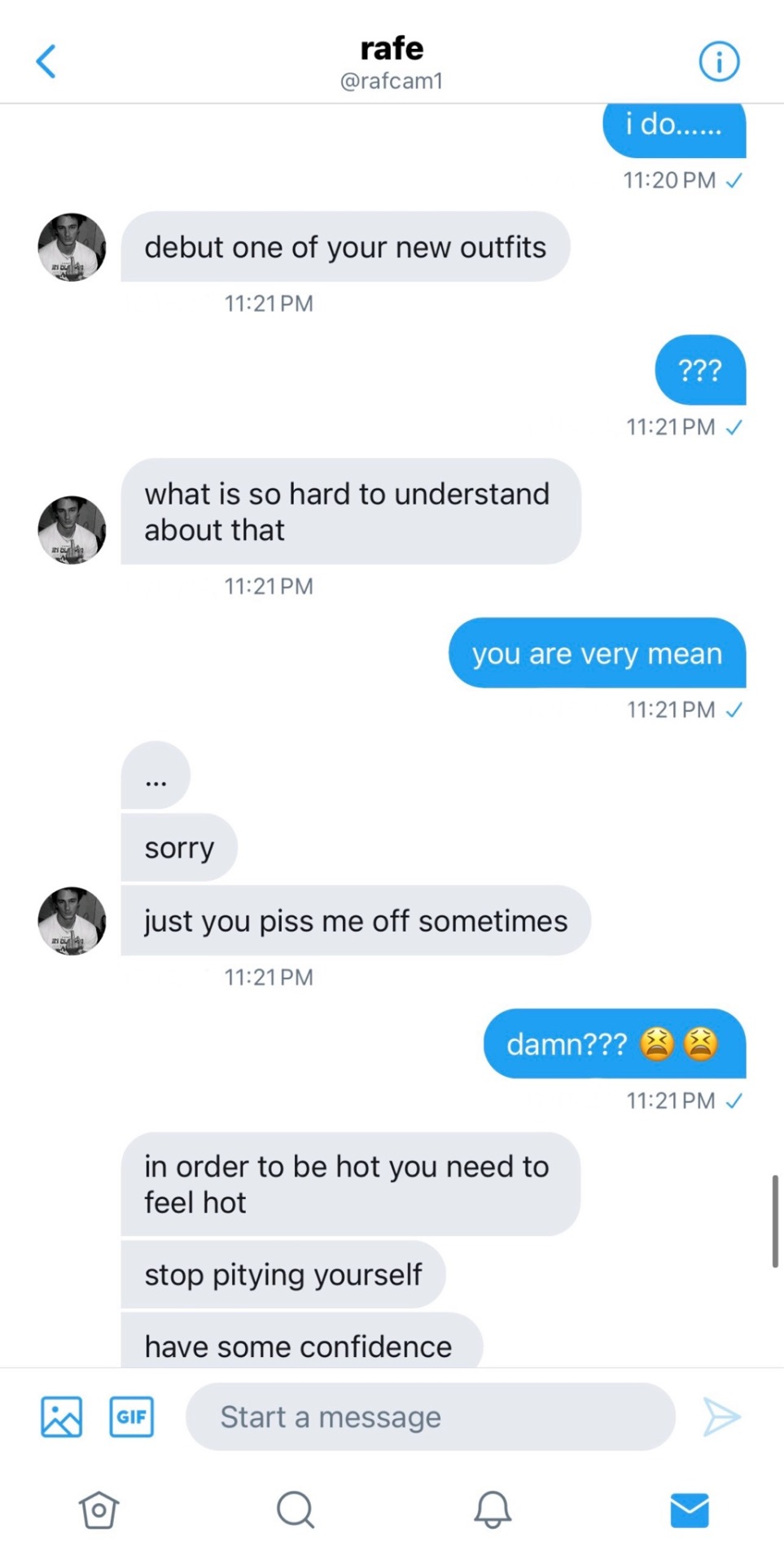Open conversation info icon
Image resolution: width=784 pixels, height=1564 pixels.
point(719,61)
